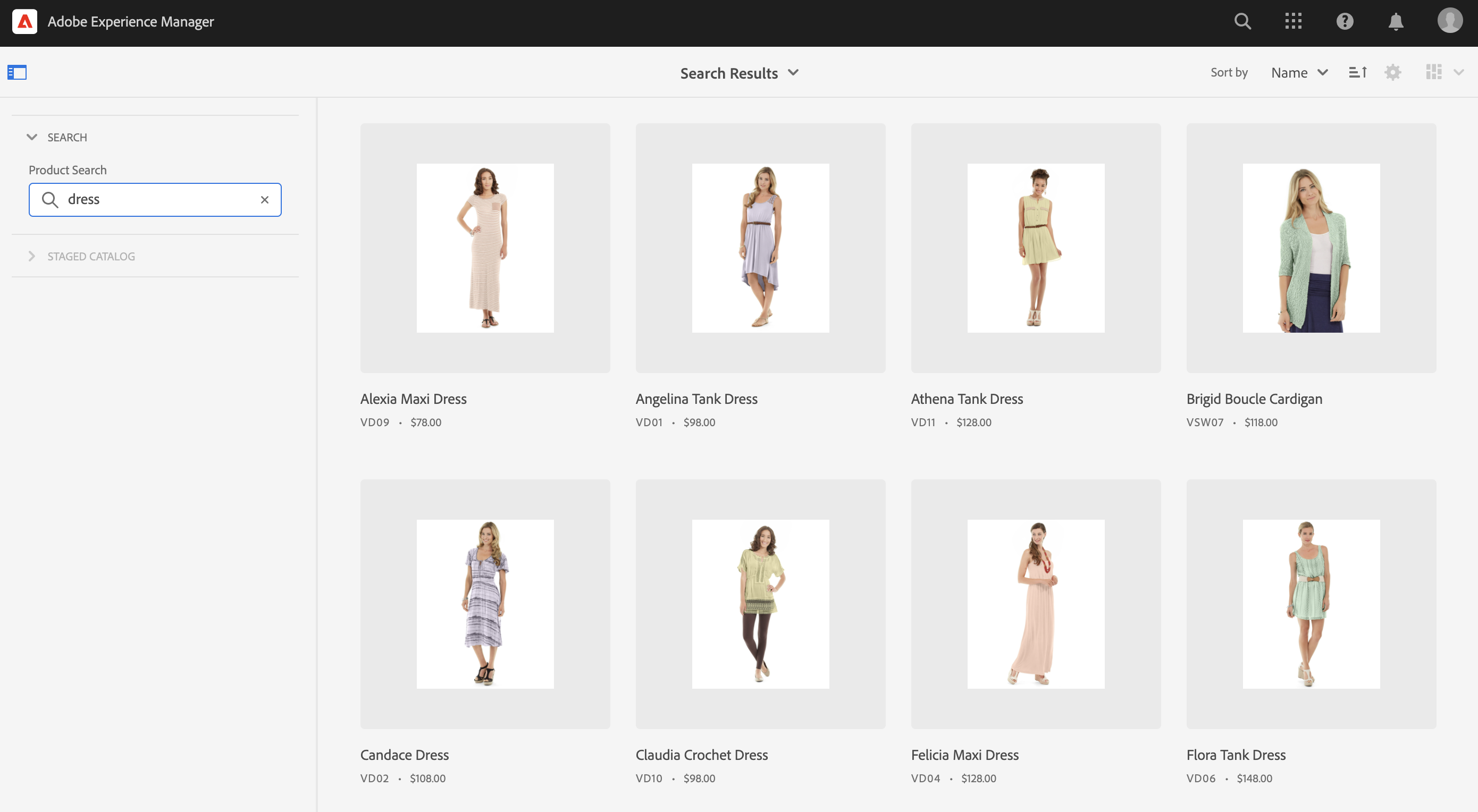This screenshot has height=812, width=1478.
Task: Open the Brigid Boucle Cardigan title link
Action: [1254, 399]
